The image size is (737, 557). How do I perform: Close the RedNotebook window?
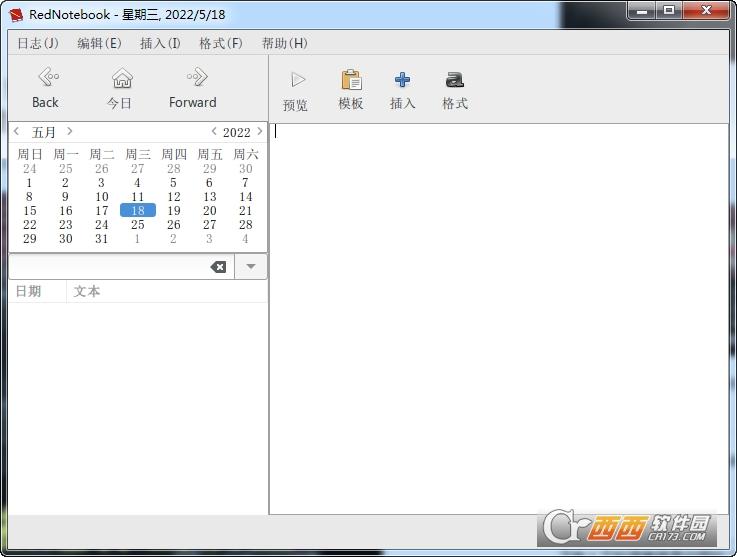point(706,10)
